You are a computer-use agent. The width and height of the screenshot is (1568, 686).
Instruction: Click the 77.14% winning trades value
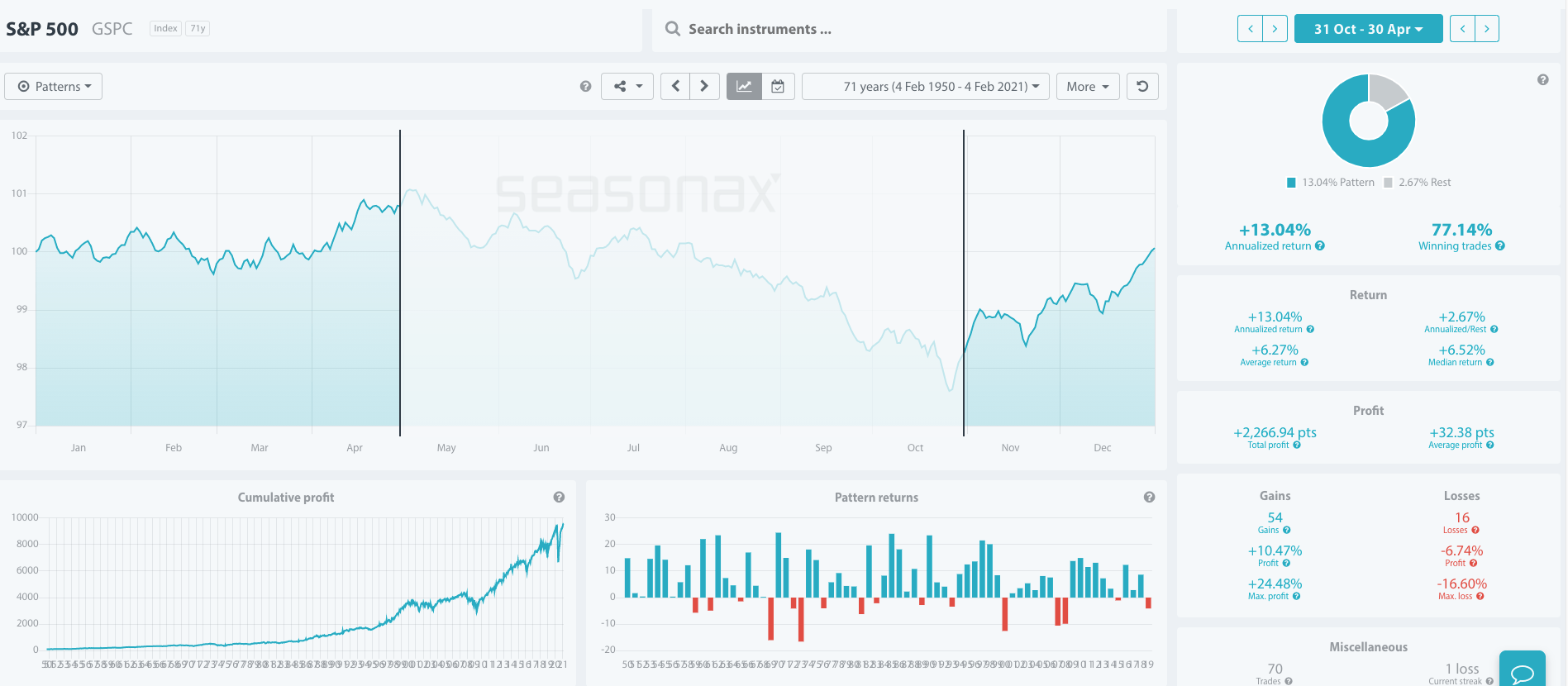coord(1461,230)
